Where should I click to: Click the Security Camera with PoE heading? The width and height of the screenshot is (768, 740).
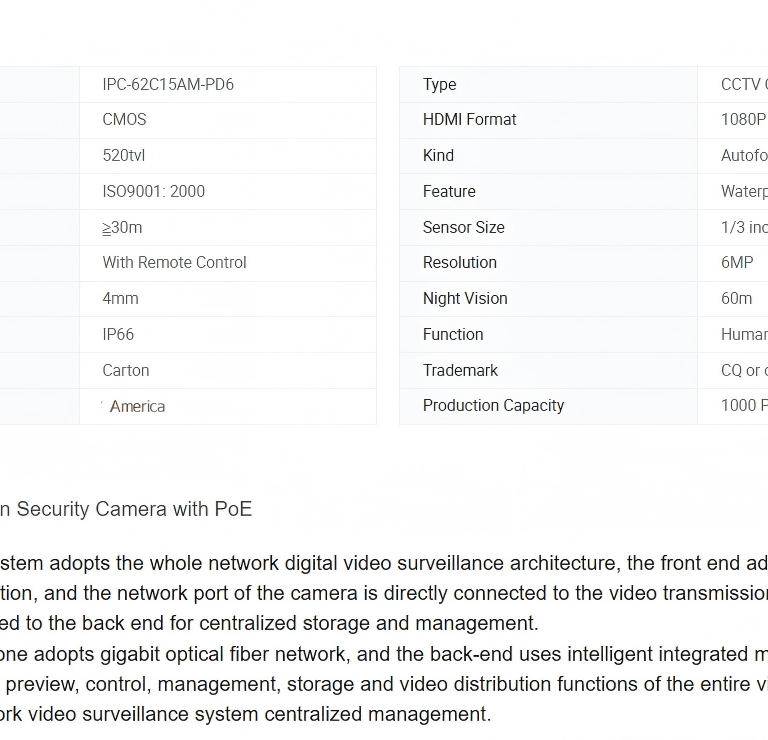click(126, 510)
